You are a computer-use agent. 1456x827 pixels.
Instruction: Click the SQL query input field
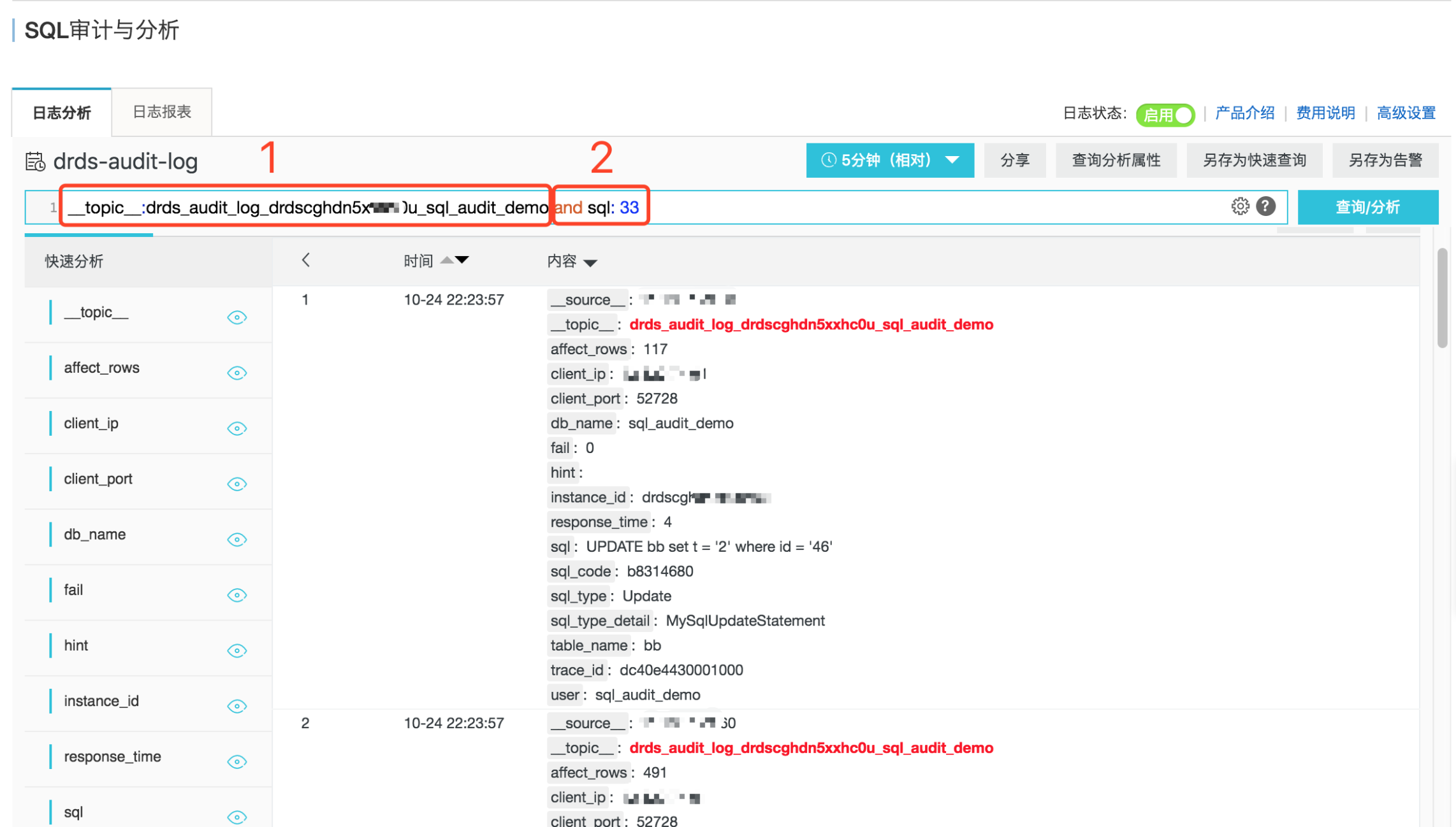click(x=660, y=207)
